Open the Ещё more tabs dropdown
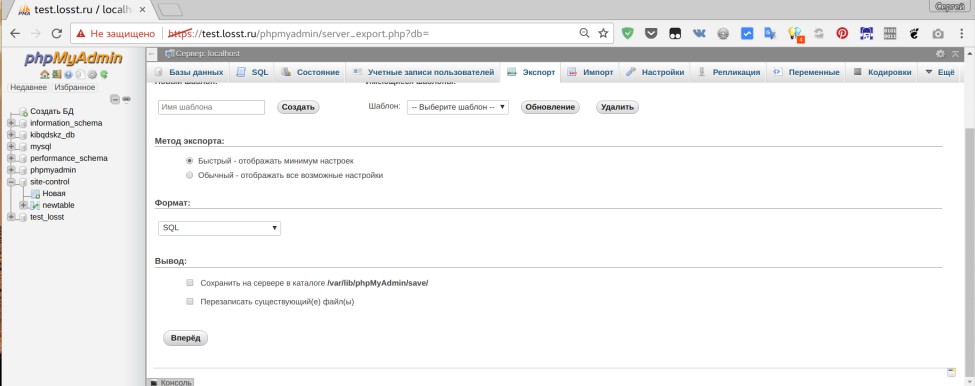975x386 pixels. click(x=940, y=72)
